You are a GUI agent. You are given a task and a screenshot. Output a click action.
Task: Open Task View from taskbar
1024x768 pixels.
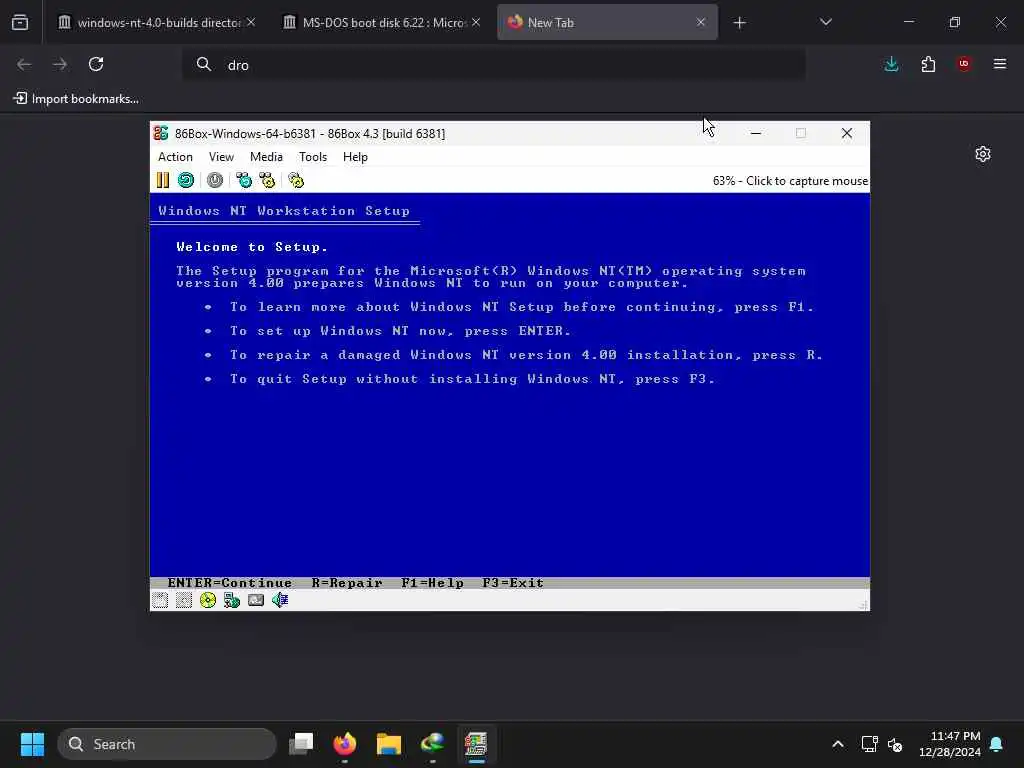(301, 744)
